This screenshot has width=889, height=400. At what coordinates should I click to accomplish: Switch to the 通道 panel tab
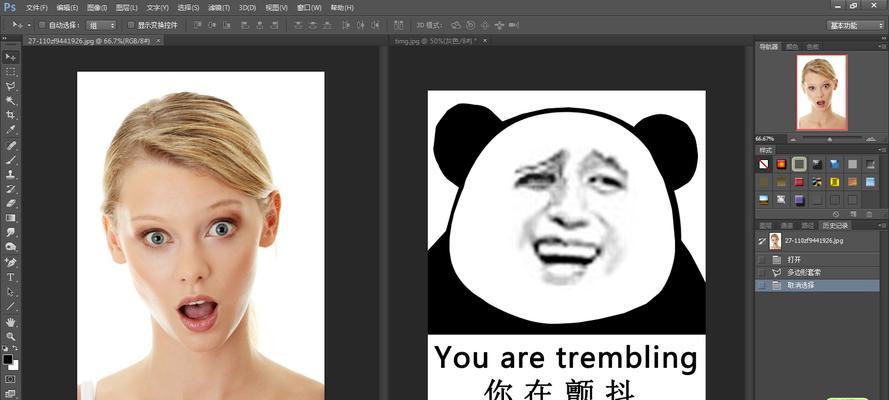coord(786,225)
